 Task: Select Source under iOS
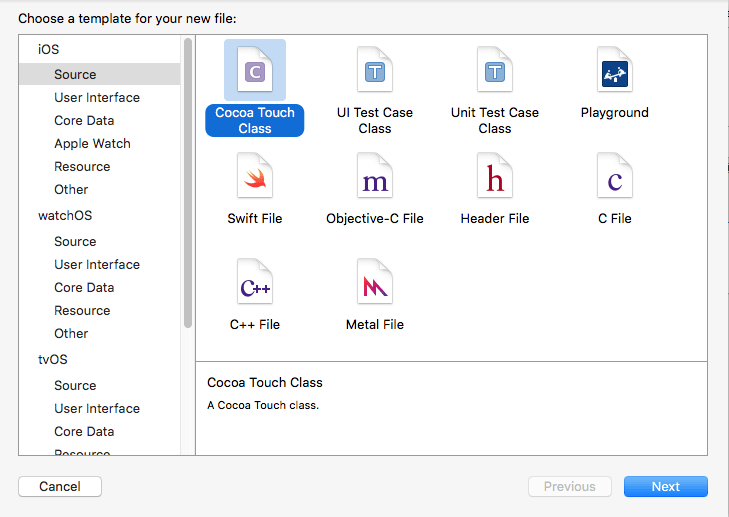[99, 74]
